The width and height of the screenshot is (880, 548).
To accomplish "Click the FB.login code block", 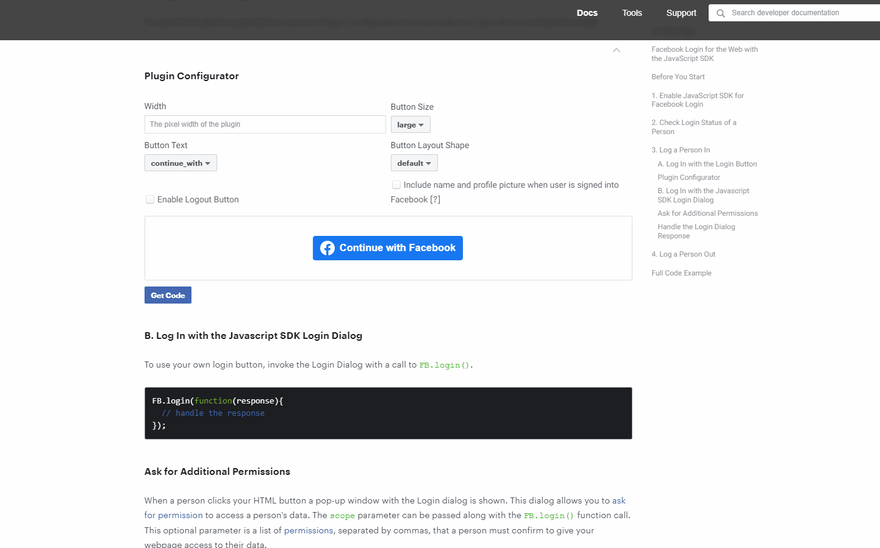I will coord(388,413).
